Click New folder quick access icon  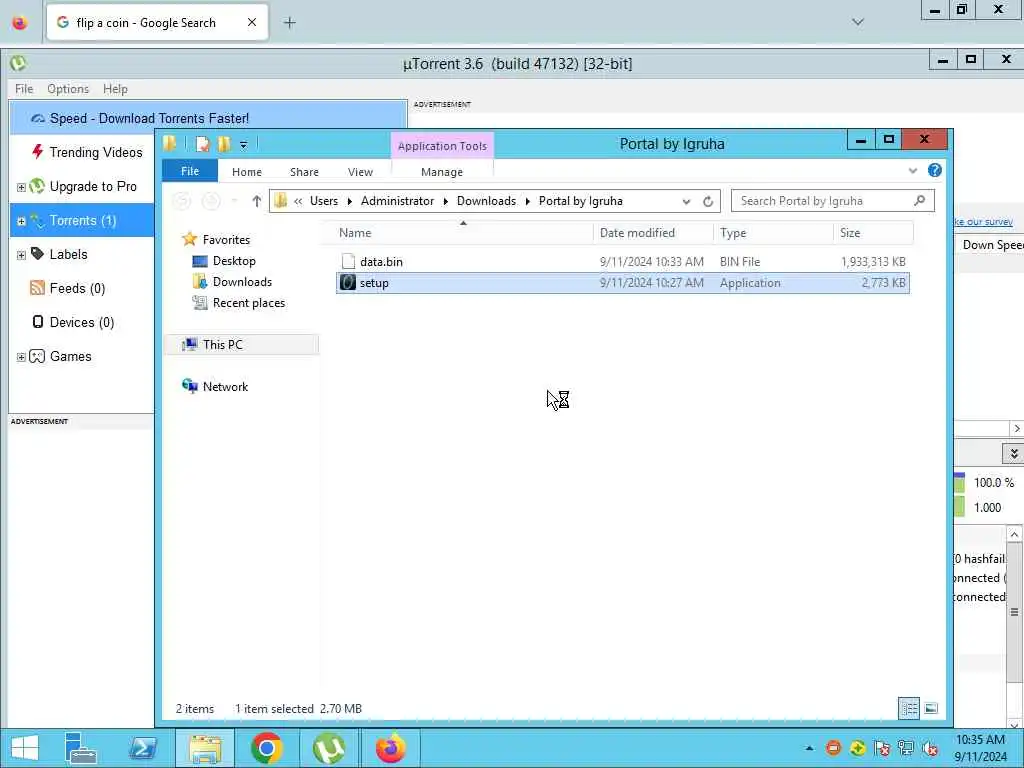[x=224, y=144]
